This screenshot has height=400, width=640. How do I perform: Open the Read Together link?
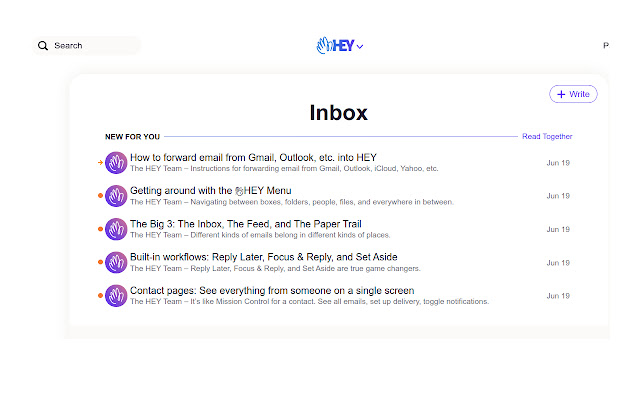pos(547,136)
